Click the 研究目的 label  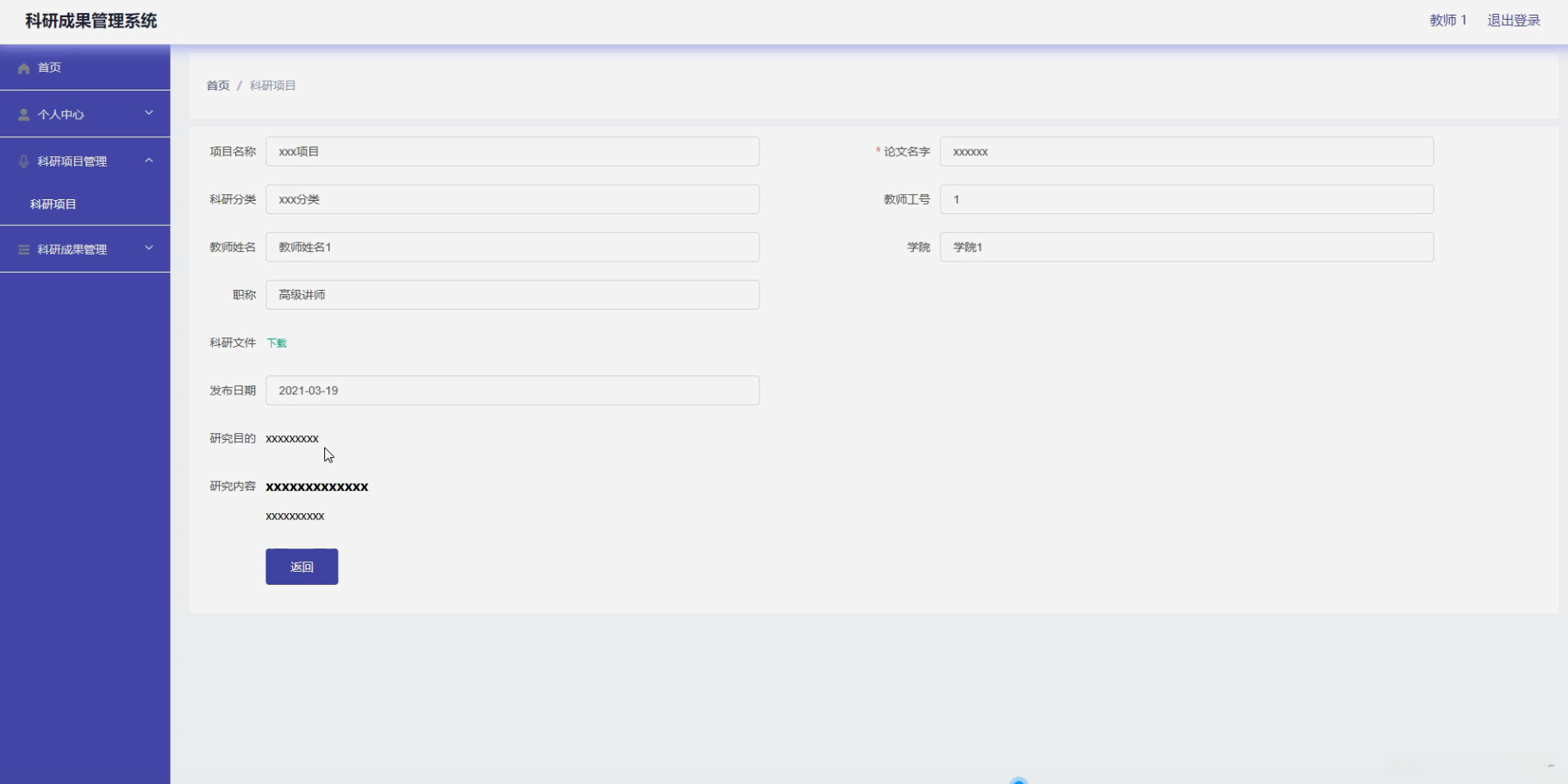click(233, 439)
